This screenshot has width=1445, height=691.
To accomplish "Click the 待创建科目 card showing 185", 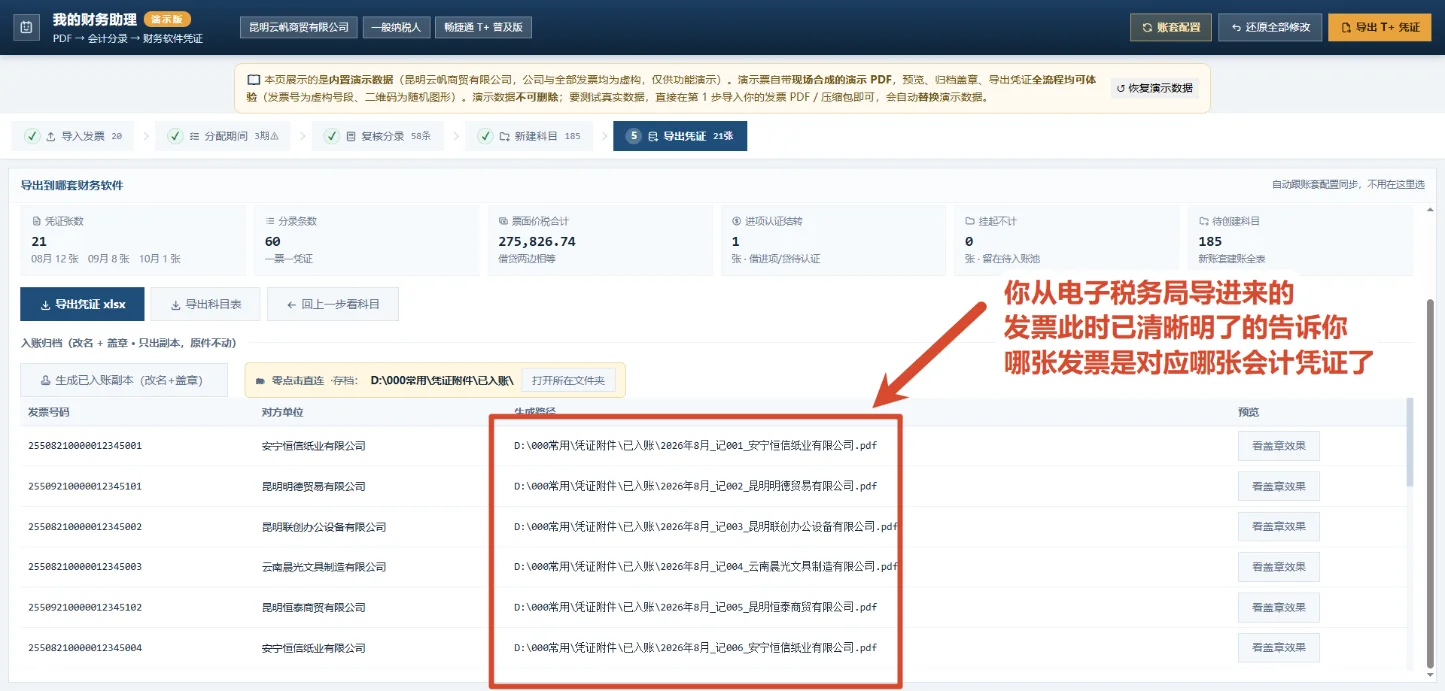I will (1300, 240).
